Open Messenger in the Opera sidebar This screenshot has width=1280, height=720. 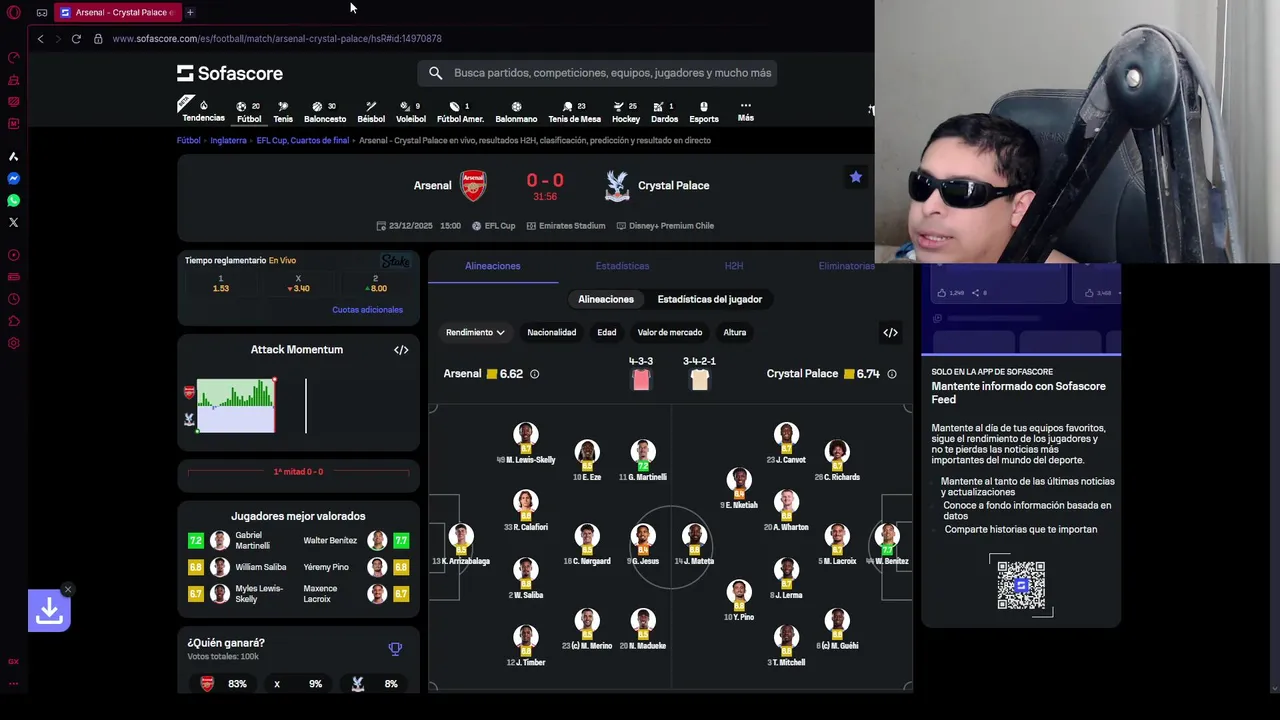14,179
